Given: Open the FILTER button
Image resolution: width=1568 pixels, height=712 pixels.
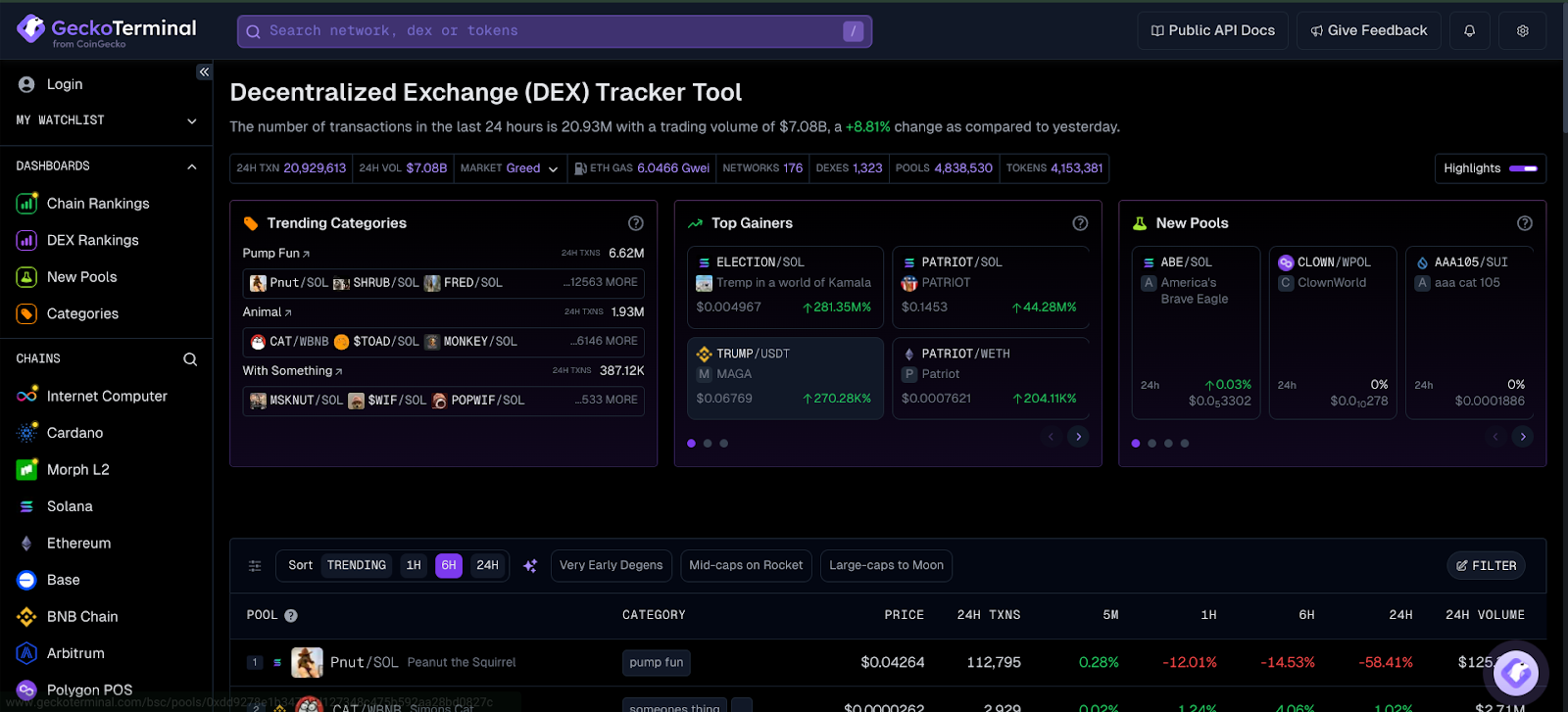Looking at the screenshot, I should coord(1487,565).
